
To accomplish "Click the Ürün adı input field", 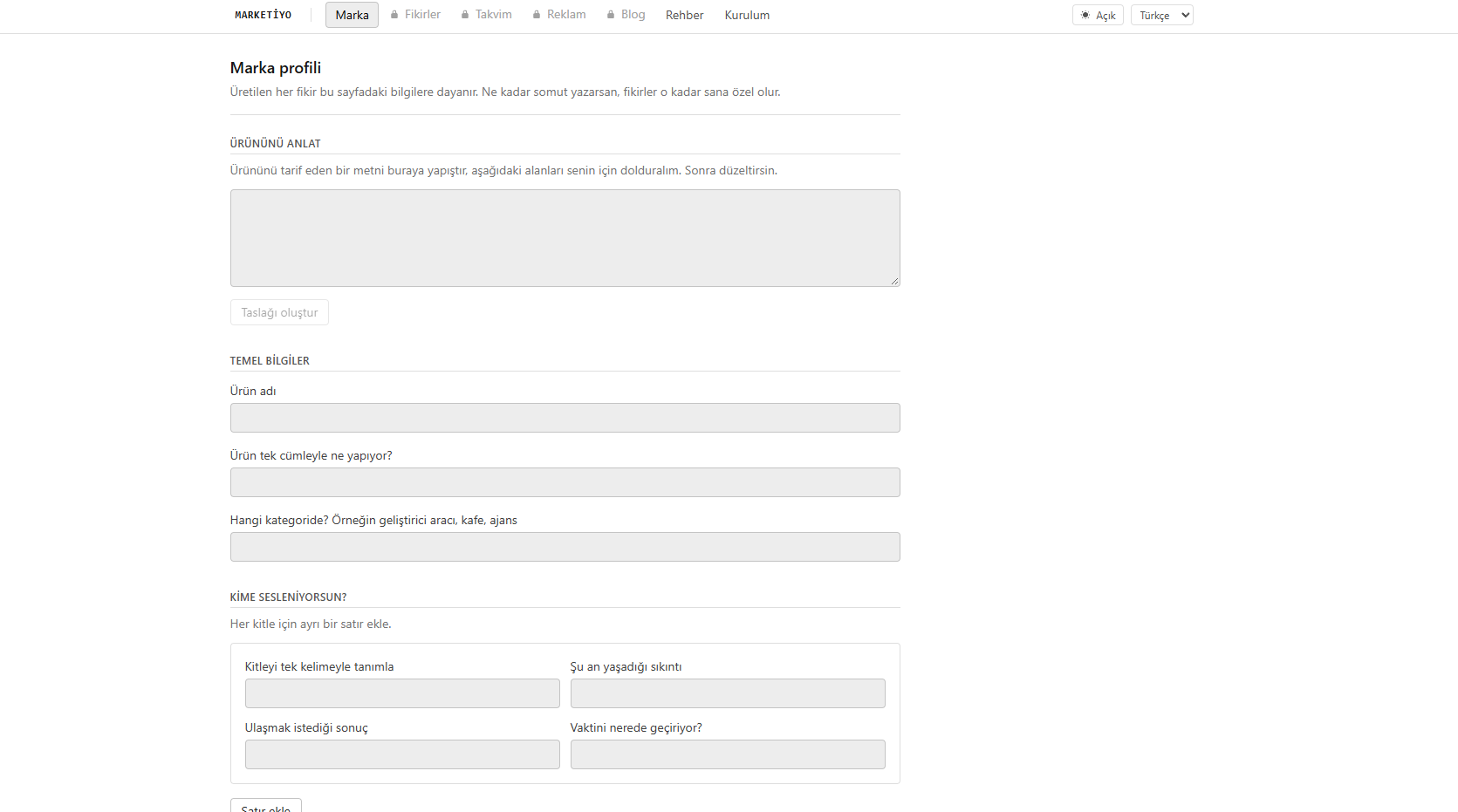I will tap(565, 418).
